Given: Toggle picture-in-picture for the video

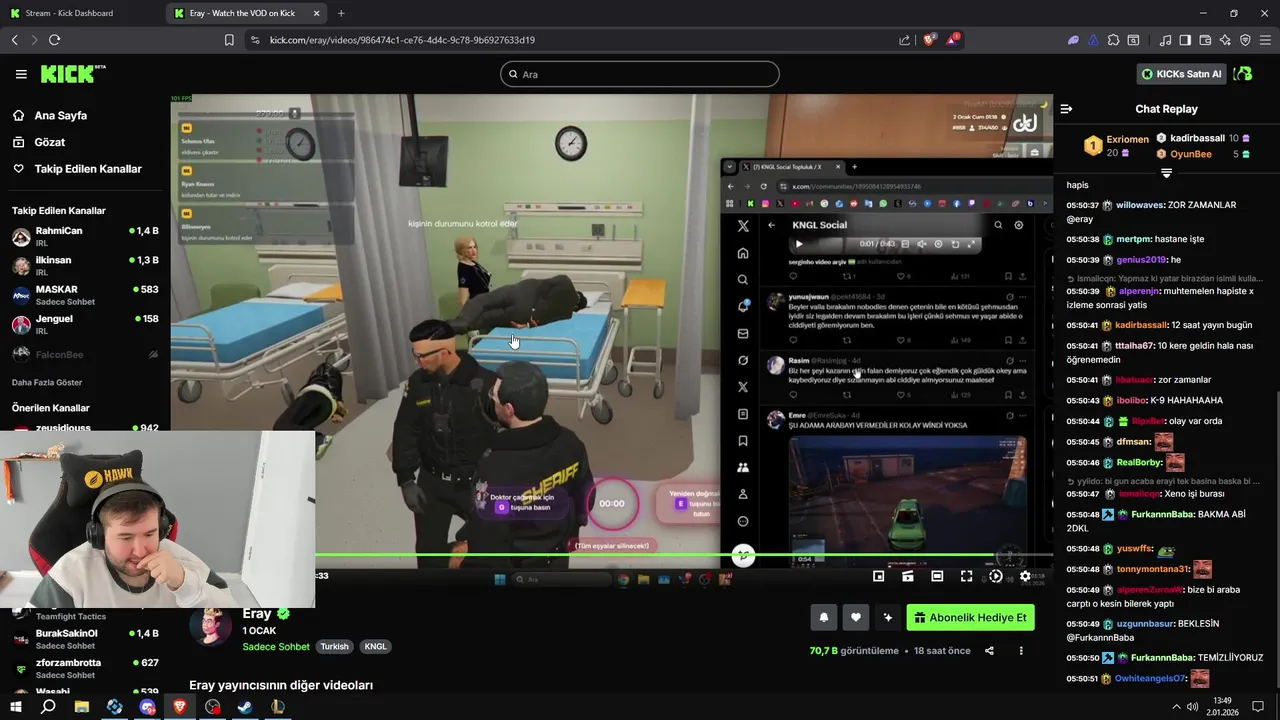Looking at the screenshot, I should point(878,576).
